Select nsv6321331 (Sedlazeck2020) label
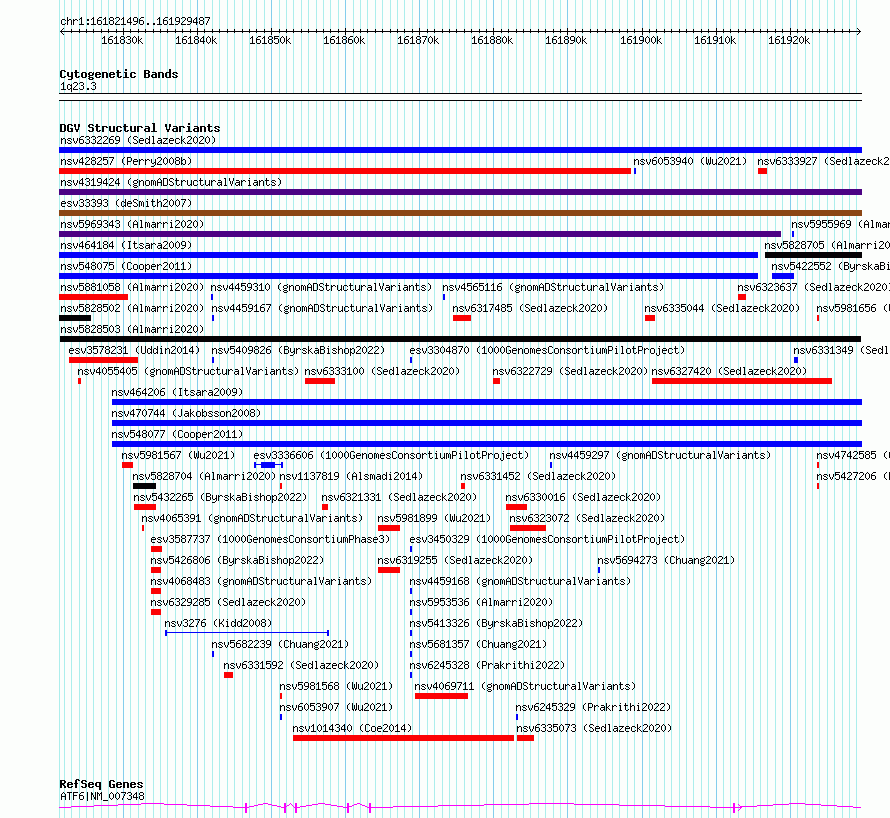This screenshot has width=890, height=818. pos(399,497)
